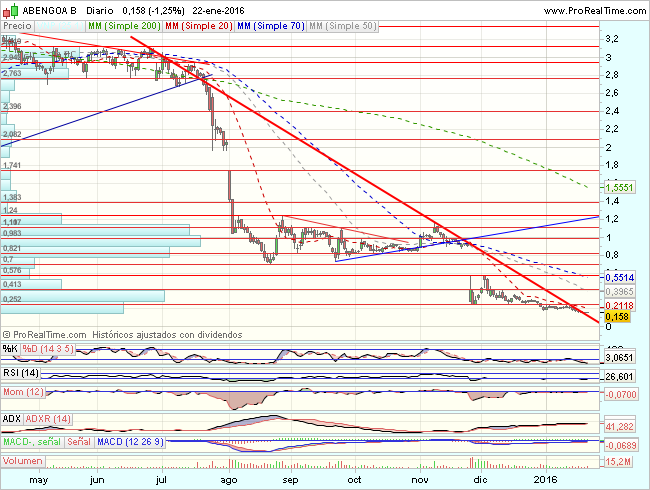
Task: Click the red 0,2118 moving average value
Action: (x=619, y=306)
